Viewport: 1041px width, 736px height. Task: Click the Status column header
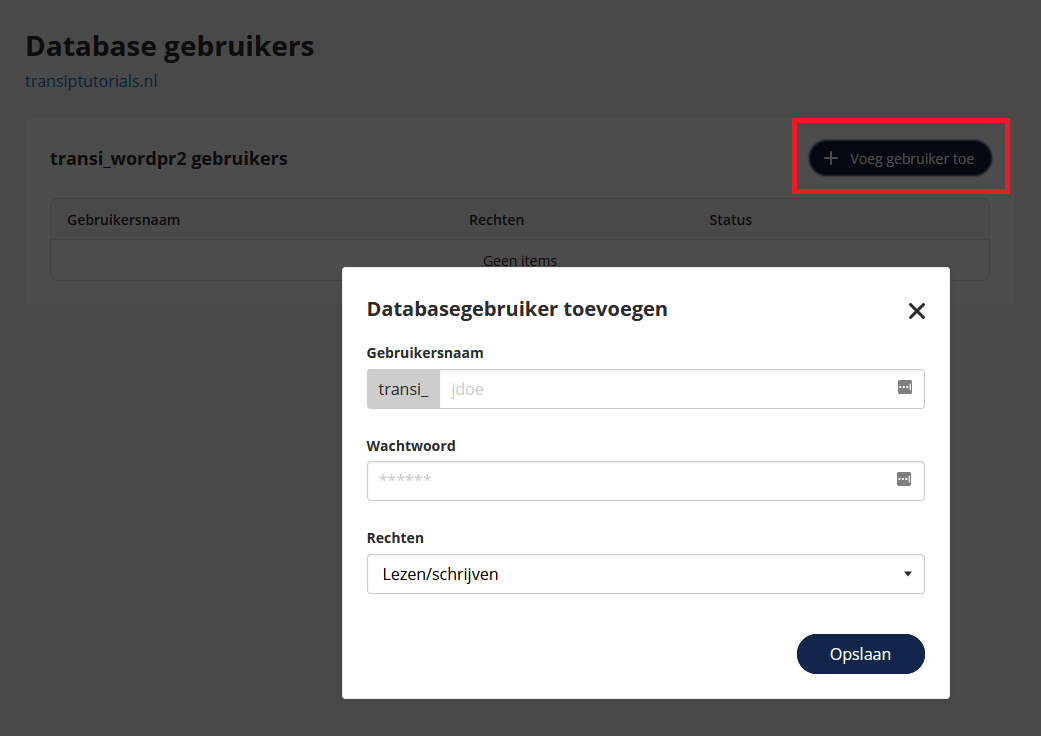point(730,220)
